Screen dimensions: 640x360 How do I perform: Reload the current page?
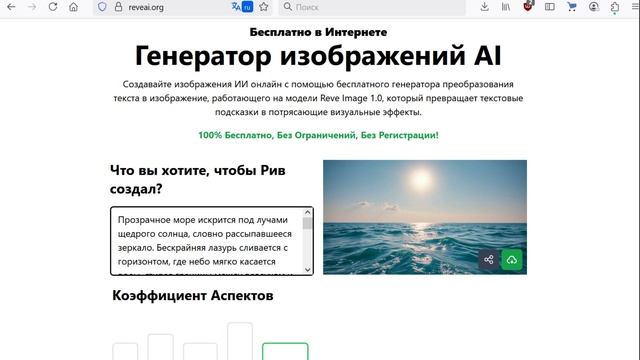coord(53,7)
